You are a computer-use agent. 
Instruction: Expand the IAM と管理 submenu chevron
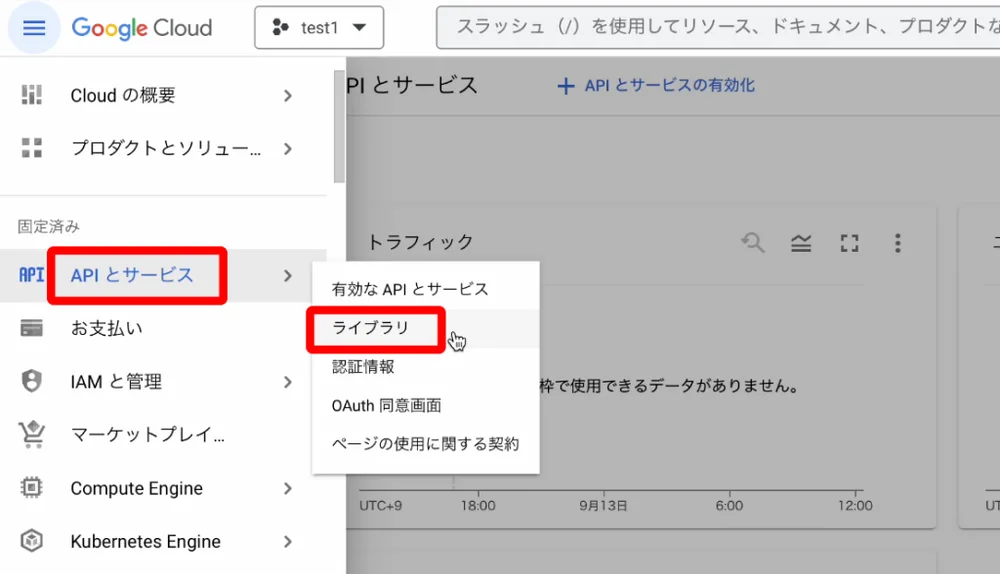pyautogui.click(x=288, y=382)
